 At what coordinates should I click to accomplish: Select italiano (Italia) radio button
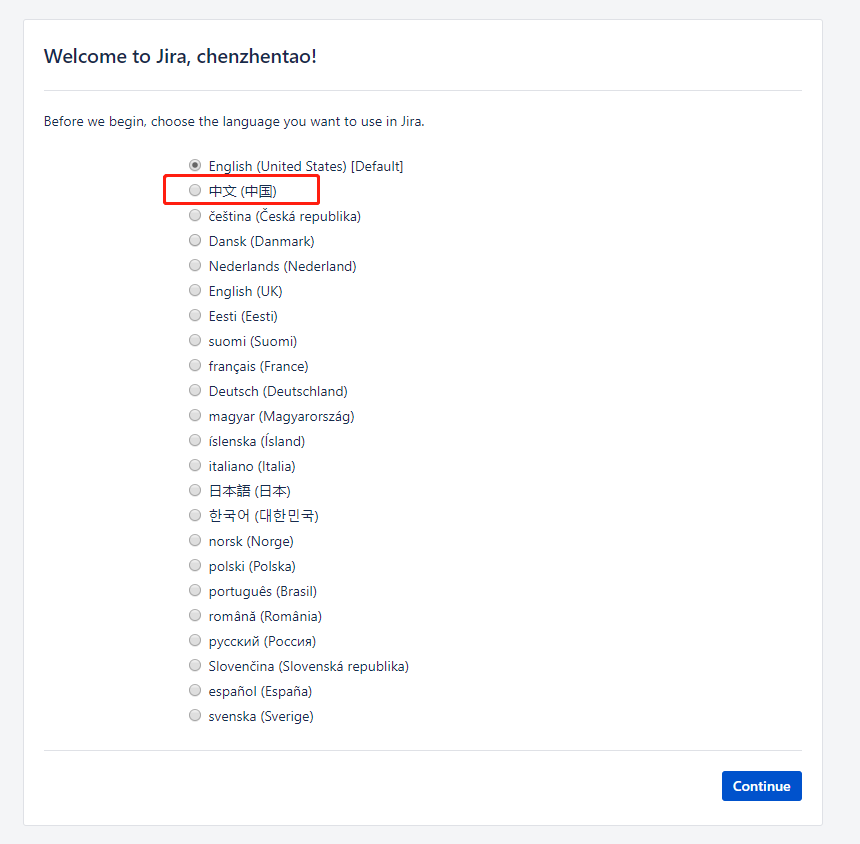click(x=195, y=466)
